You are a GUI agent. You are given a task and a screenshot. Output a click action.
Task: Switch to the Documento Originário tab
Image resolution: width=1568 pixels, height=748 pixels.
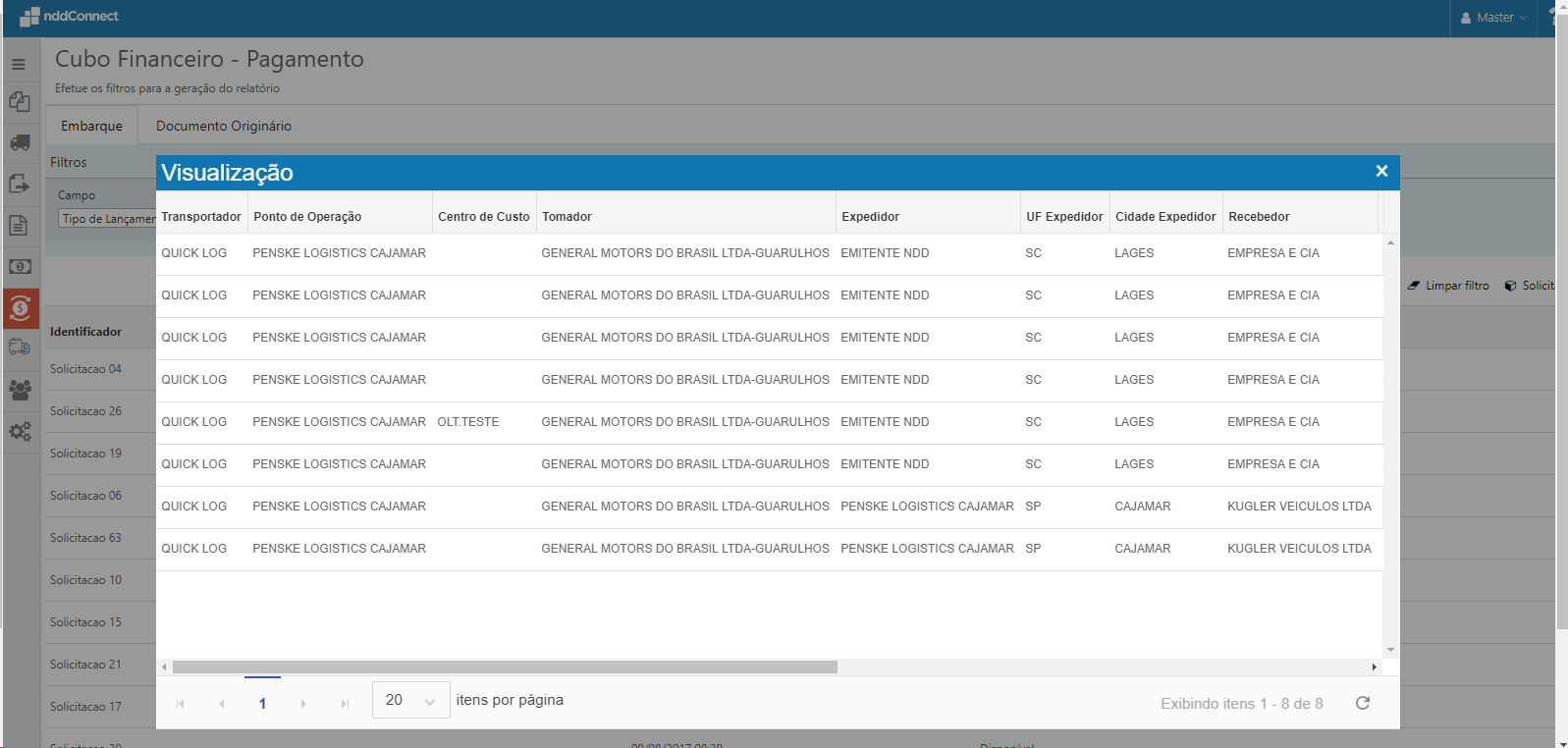(224, 126)
